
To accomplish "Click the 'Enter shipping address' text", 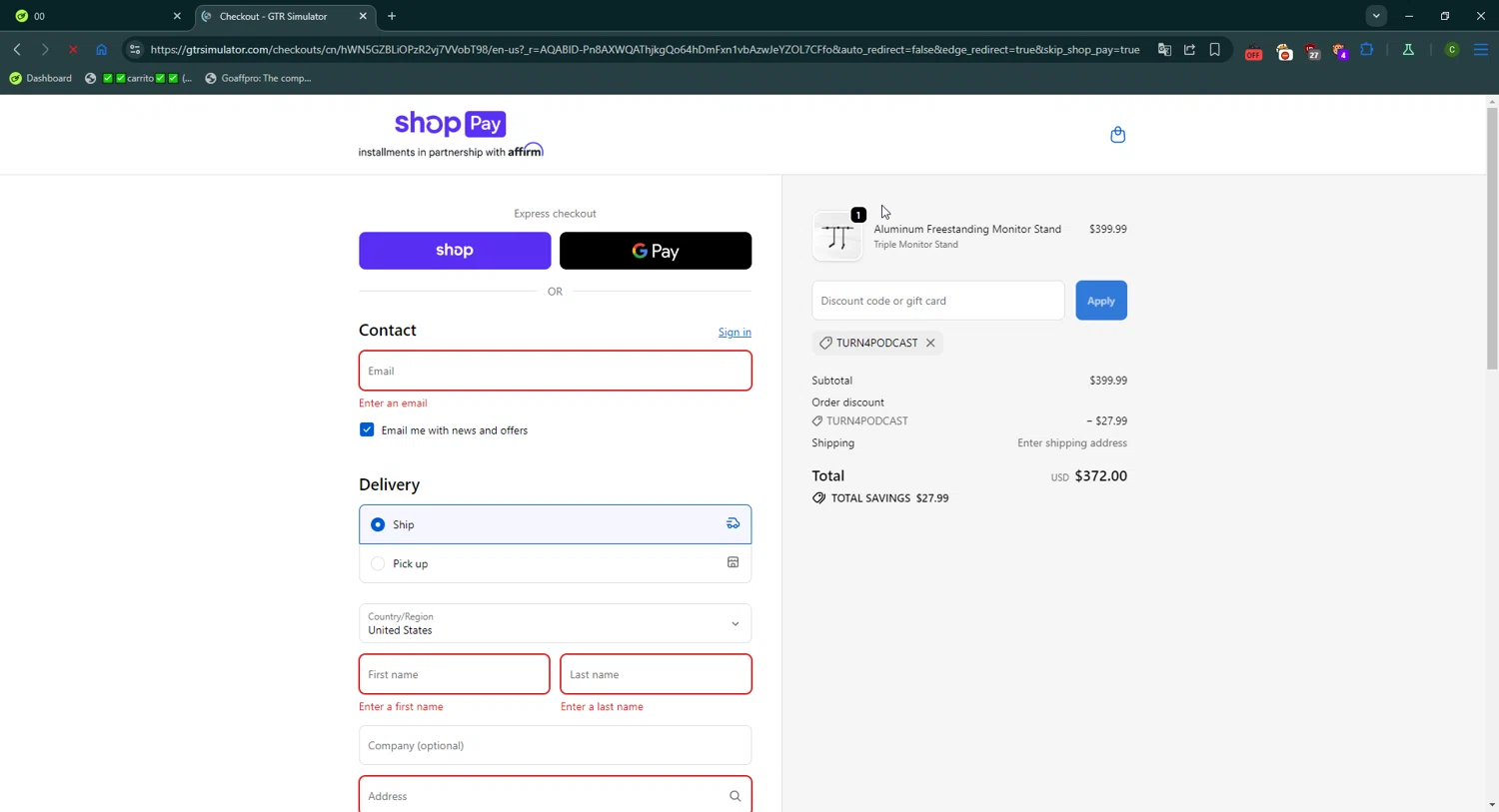I will click(x=1072, y=443).
